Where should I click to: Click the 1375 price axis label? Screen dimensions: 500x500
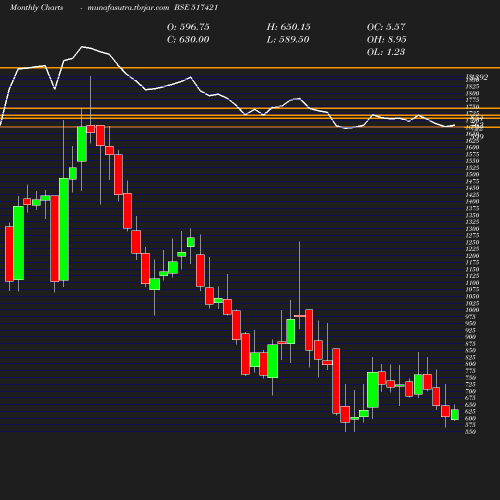(472, 208)
